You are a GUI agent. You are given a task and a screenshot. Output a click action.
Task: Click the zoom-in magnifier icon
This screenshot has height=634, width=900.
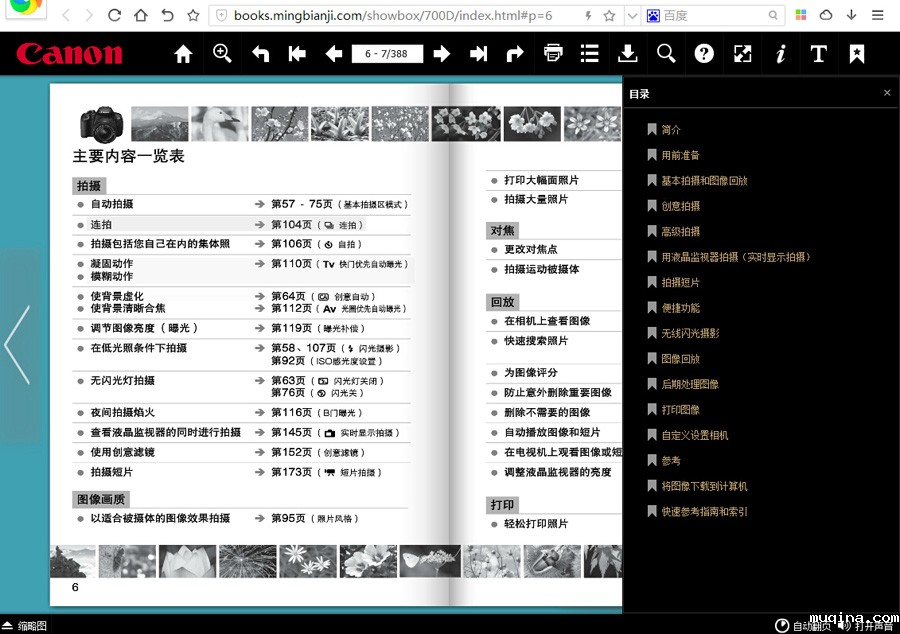222,54
